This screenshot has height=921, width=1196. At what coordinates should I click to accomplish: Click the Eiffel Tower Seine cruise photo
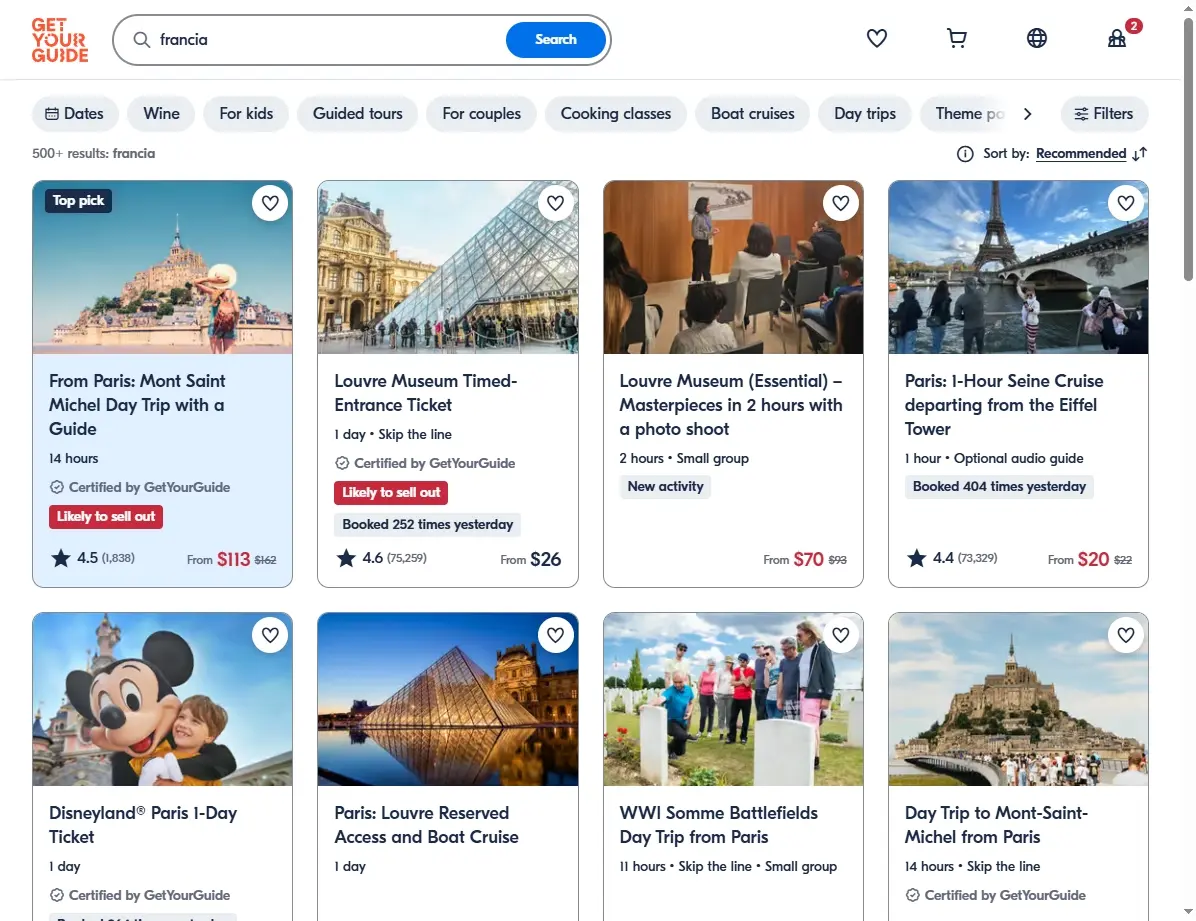tap(1018, 267)
